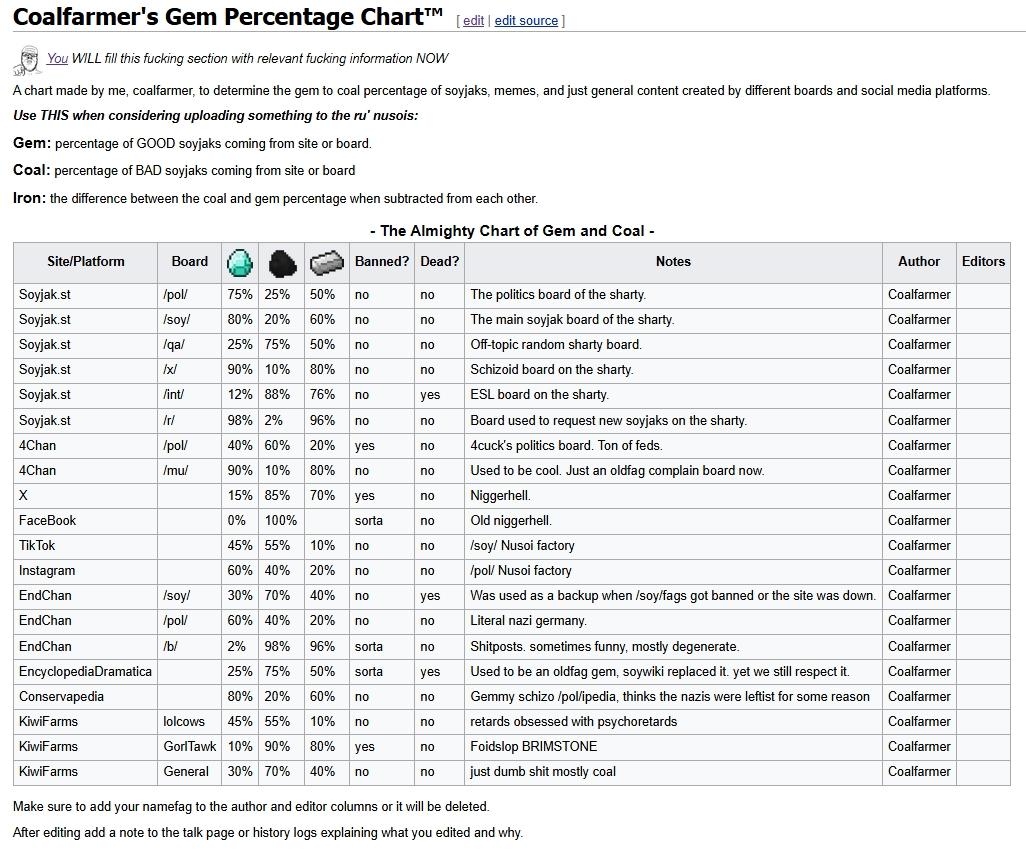Select the Dead? column header
The width and height of the screenshot is (1026, 856).
[440, 262]
